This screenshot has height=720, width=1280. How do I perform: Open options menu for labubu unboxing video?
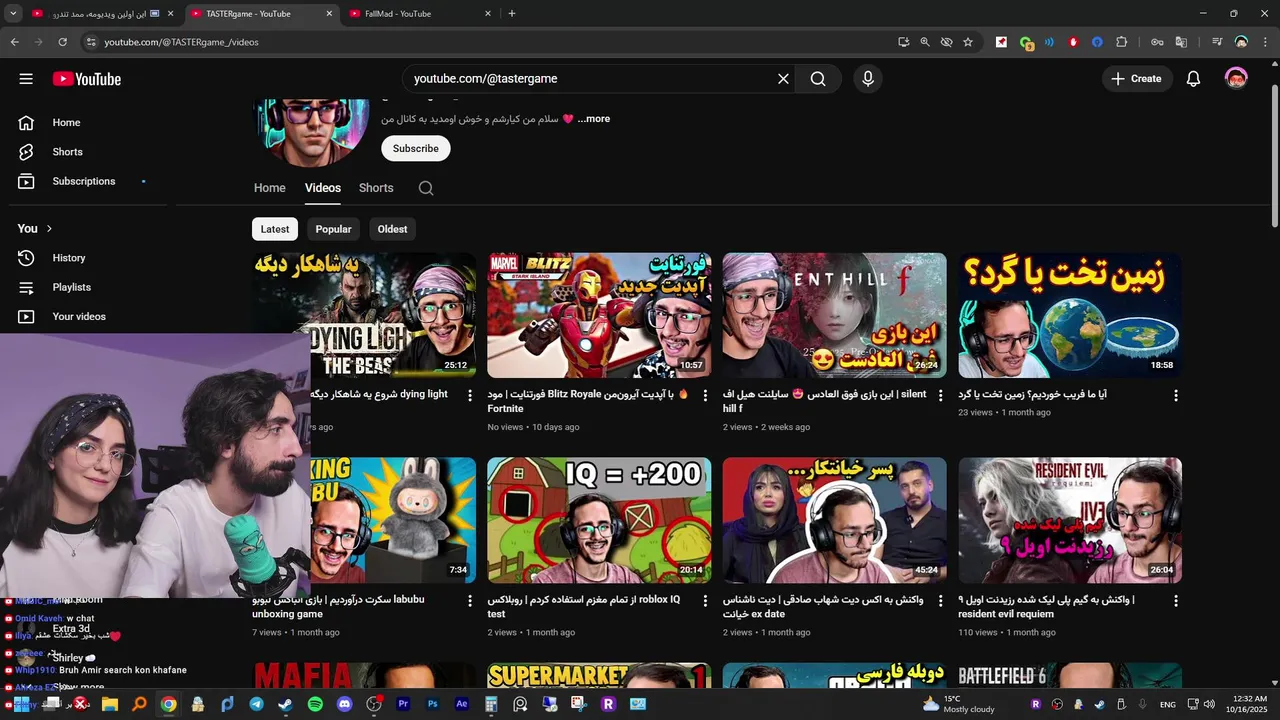point(470,602)
